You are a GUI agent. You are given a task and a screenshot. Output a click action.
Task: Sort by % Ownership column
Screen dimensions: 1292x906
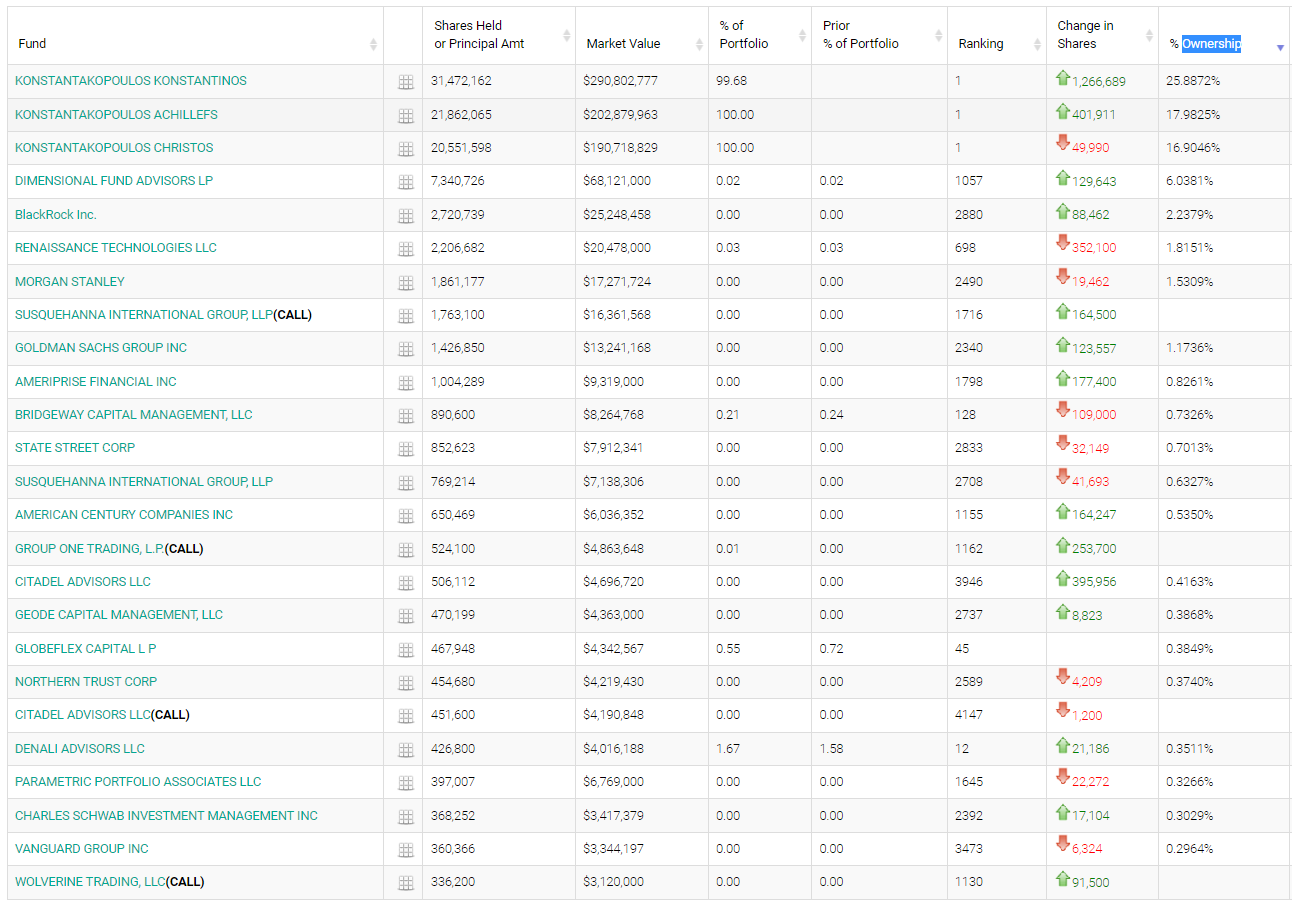coord(1280,47)
